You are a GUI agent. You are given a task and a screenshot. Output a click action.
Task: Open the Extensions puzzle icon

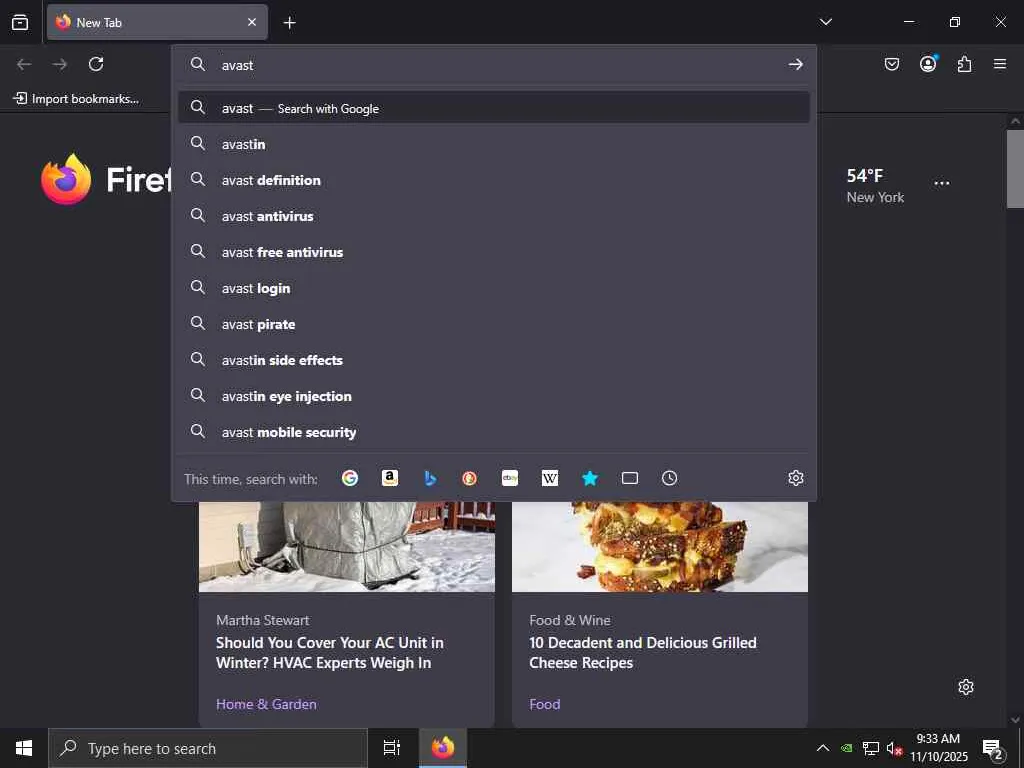[964, 64]
